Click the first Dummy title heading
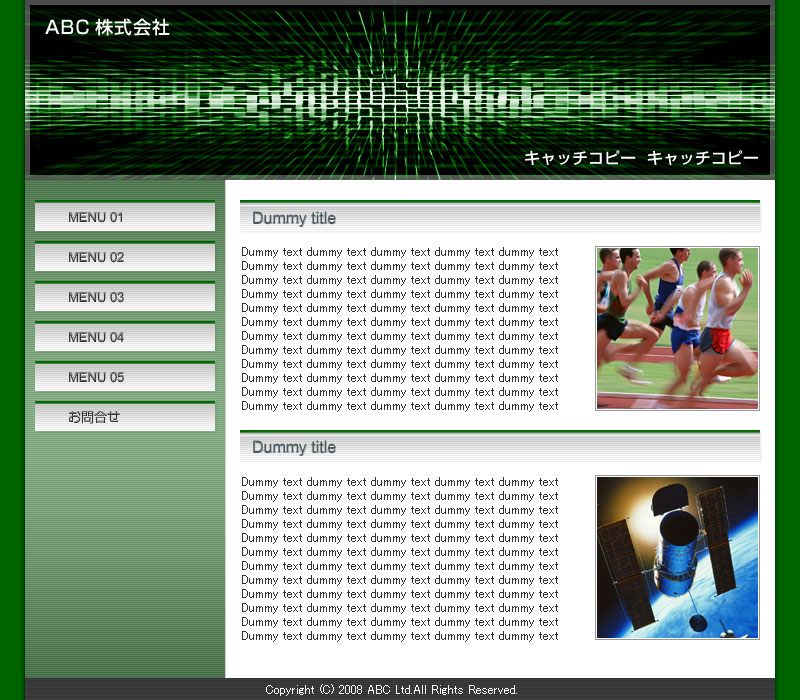 tap(294, 218)
